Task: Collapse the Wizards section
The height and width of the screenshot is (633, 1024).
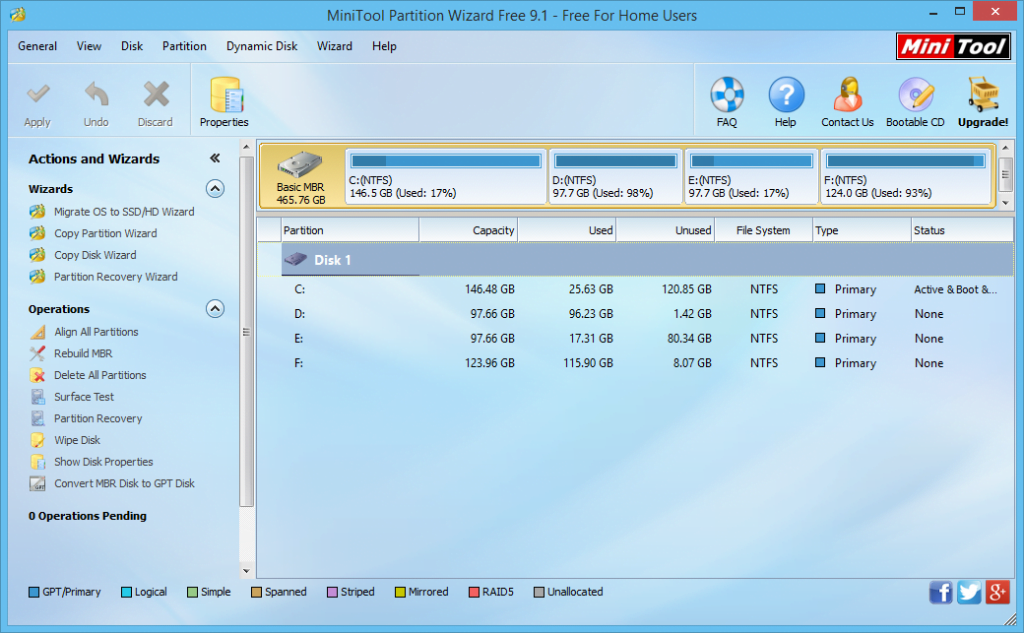Action: coord(215,189)
